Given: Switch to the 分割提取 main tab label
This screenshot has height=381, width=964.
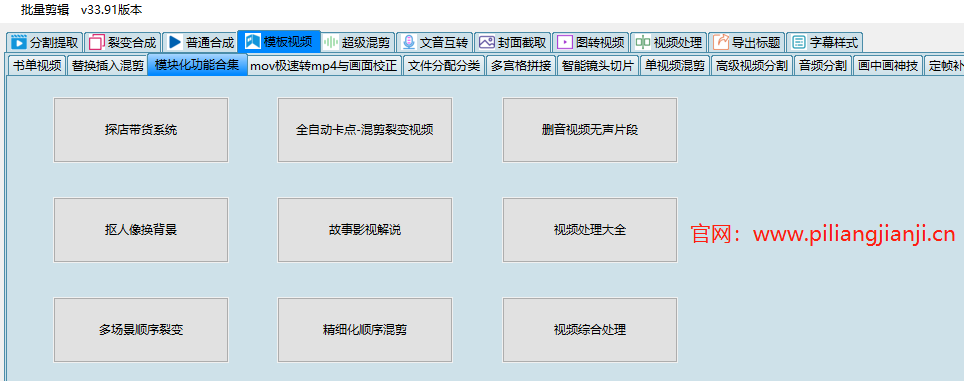Looking at the screenshot, I should (54, 42).
